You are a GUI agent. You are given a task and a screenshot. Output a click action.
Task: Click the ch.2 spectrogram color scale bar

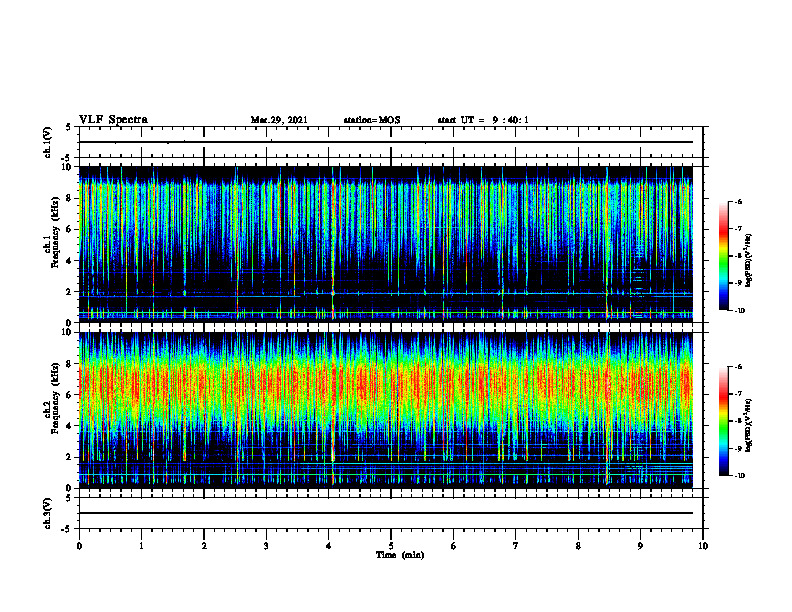tap(724, 421)
